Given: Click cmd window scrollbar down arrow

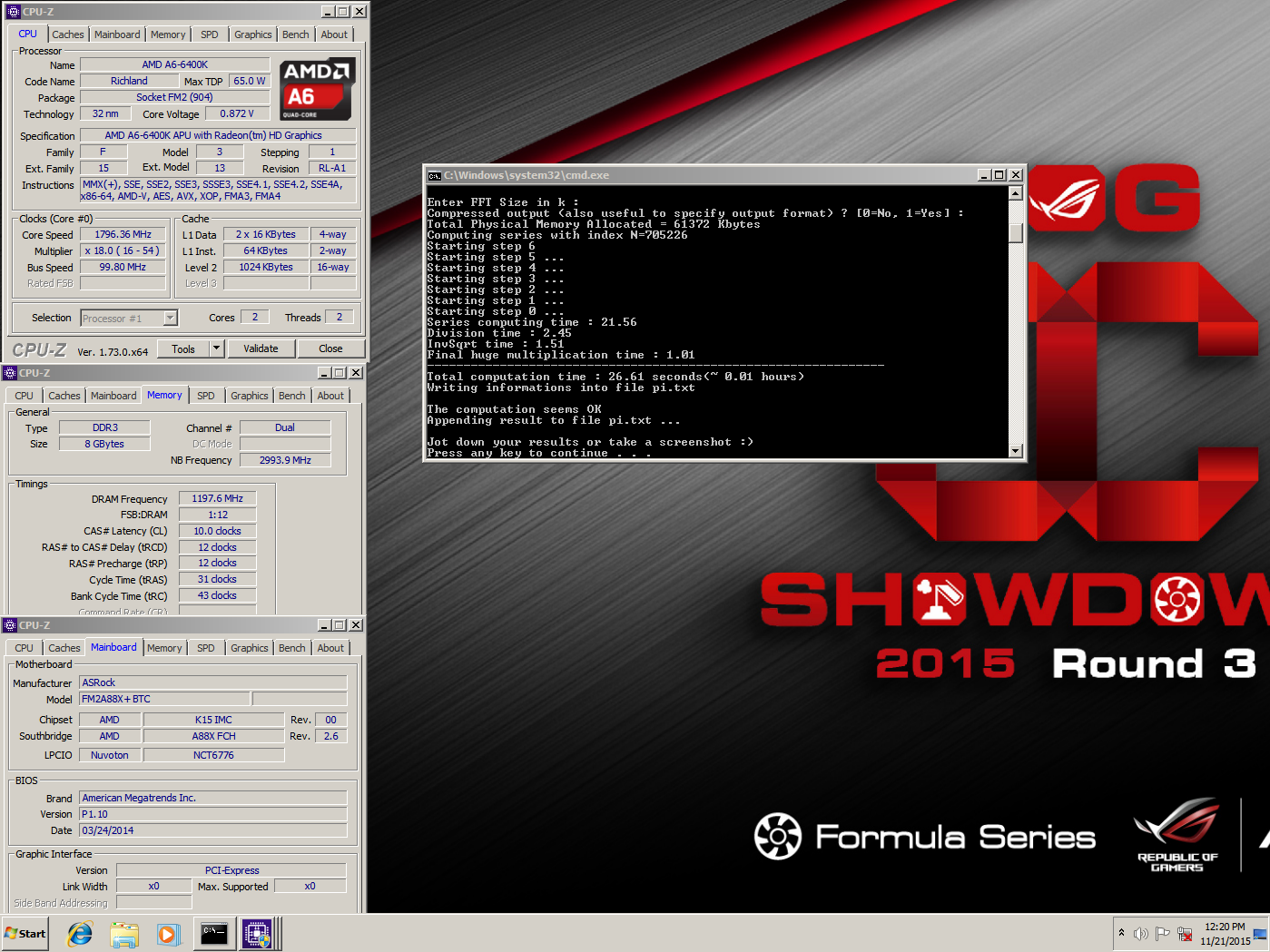Looking at the screenshot, I should pyautogui.click(x=1016, y=451).
